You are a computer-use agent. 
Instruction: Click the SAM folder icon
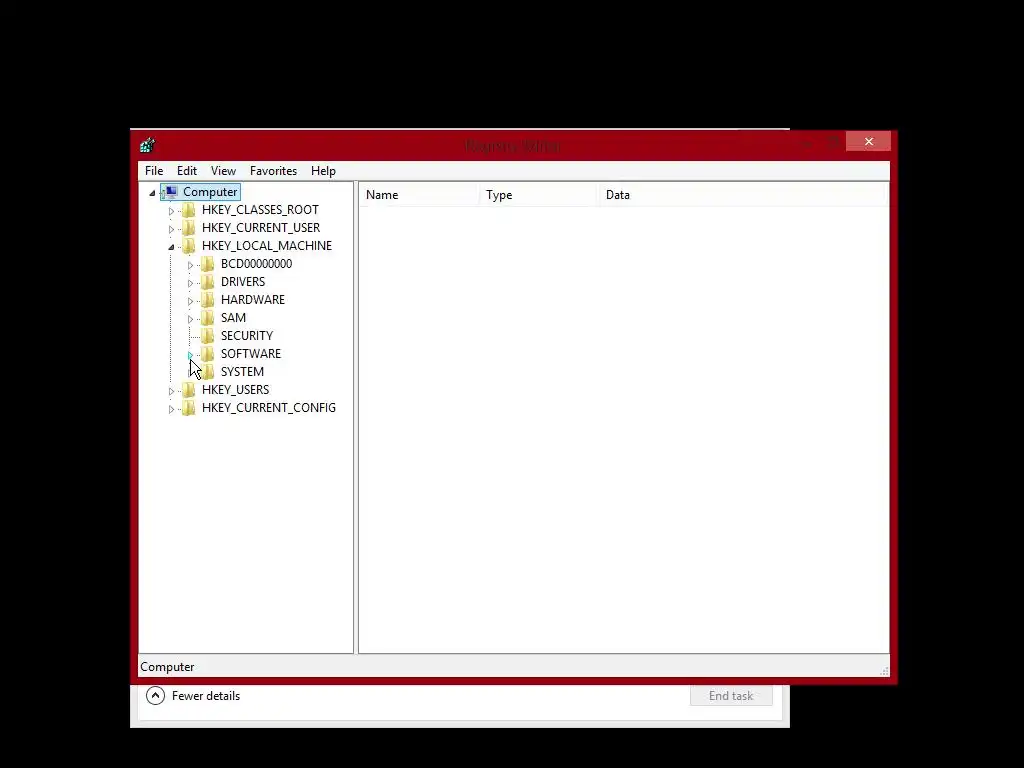(x=208, y=317)
